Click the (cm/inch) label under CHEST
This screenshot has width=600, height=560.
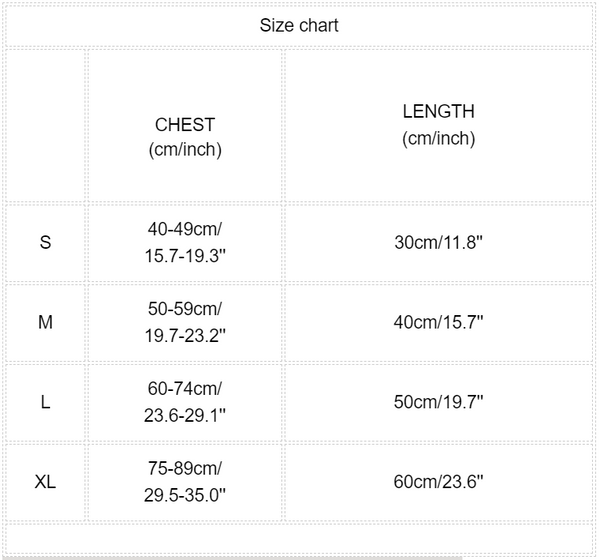point(185,150)
